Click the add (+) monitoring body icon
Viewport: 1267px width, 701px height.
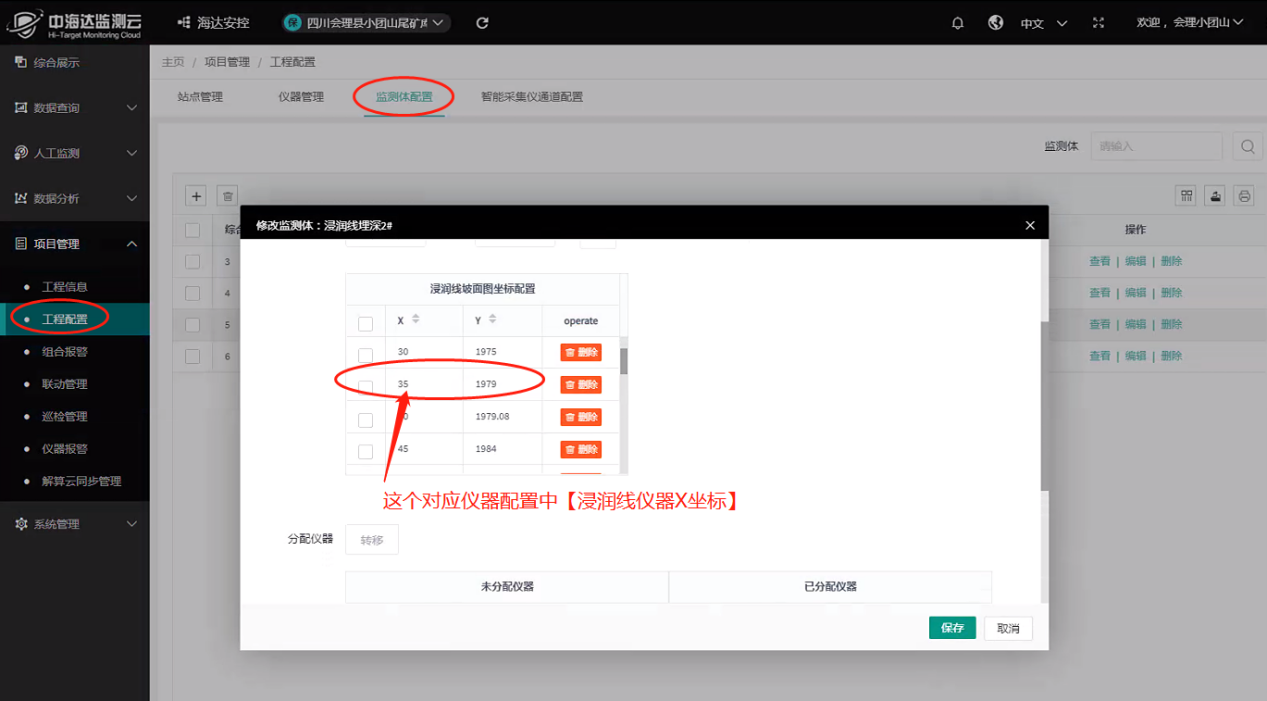click(197, 196)
